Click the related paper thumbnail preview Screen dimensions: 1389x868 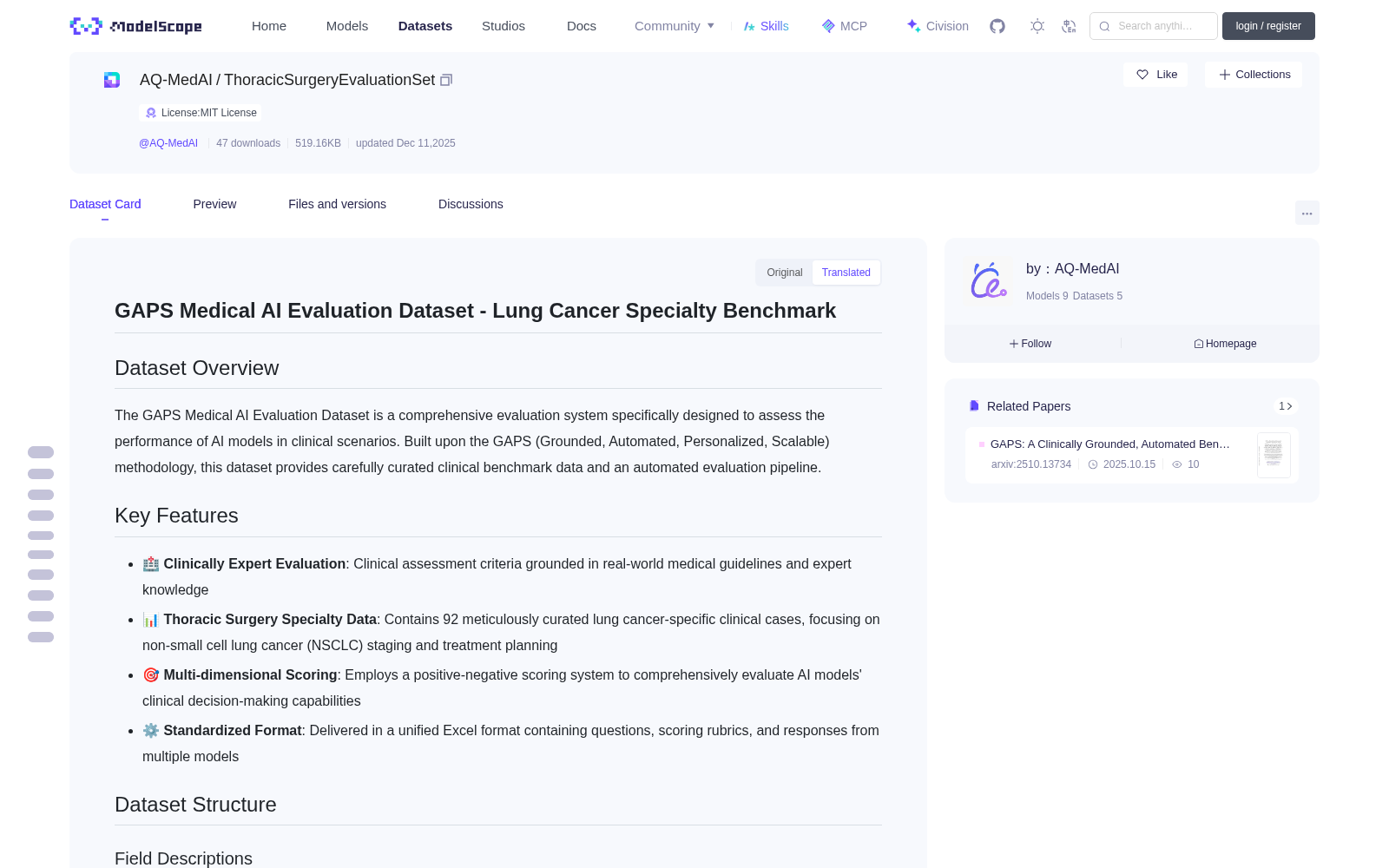click(1274, 455)
